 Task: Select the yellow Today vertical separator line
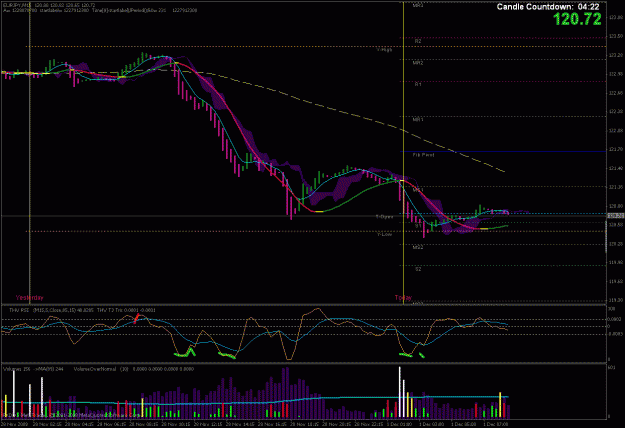click(x=403, y=151)
